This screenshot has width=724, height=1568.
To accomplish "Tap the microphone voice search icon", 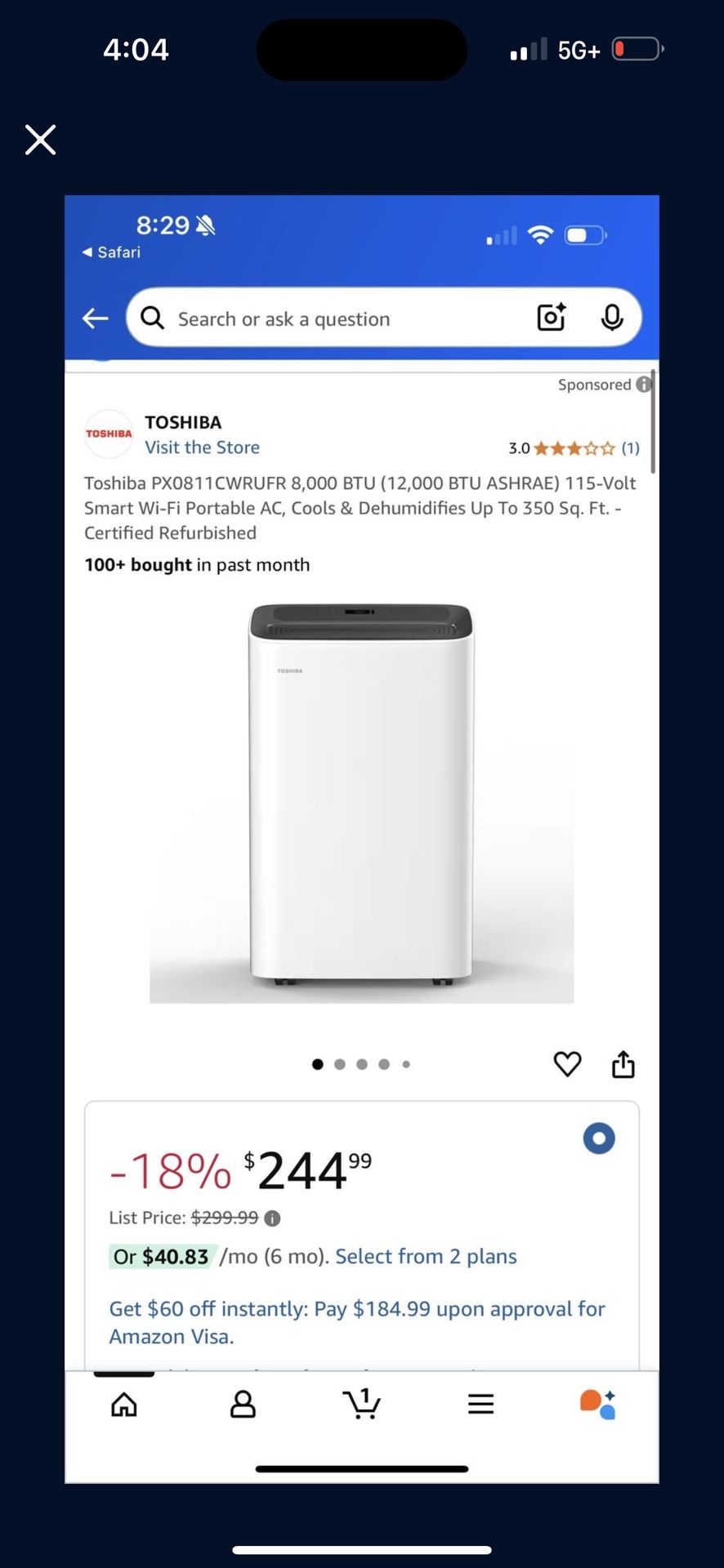I will (612, 318).
